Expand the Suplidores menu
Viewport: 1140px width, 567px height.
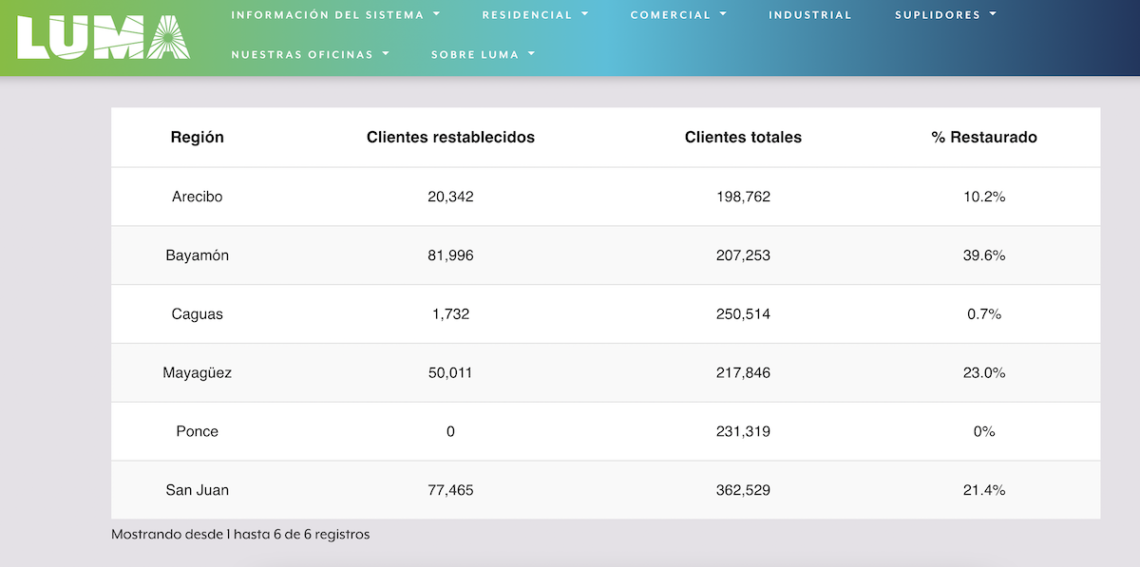[945, 15]
